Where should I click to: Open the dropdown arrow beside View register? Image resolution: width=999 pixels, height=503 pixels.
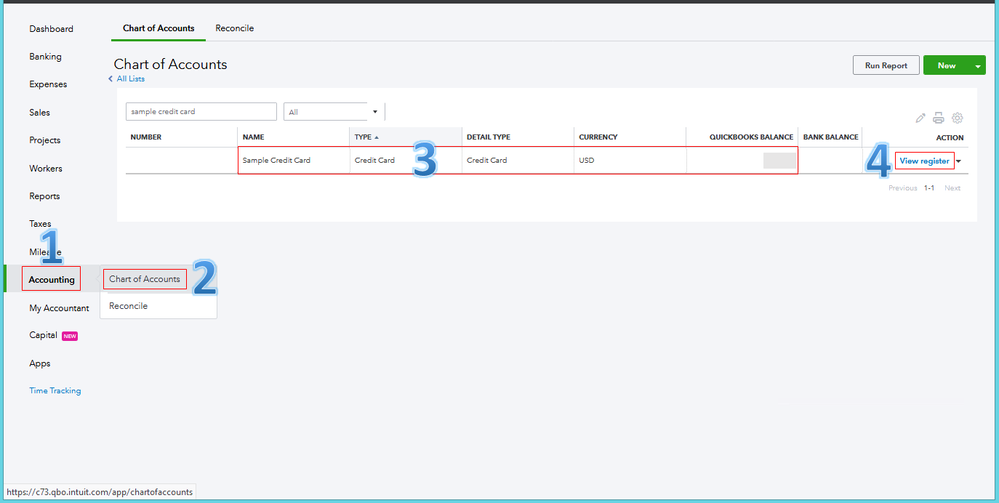[959, 161]
